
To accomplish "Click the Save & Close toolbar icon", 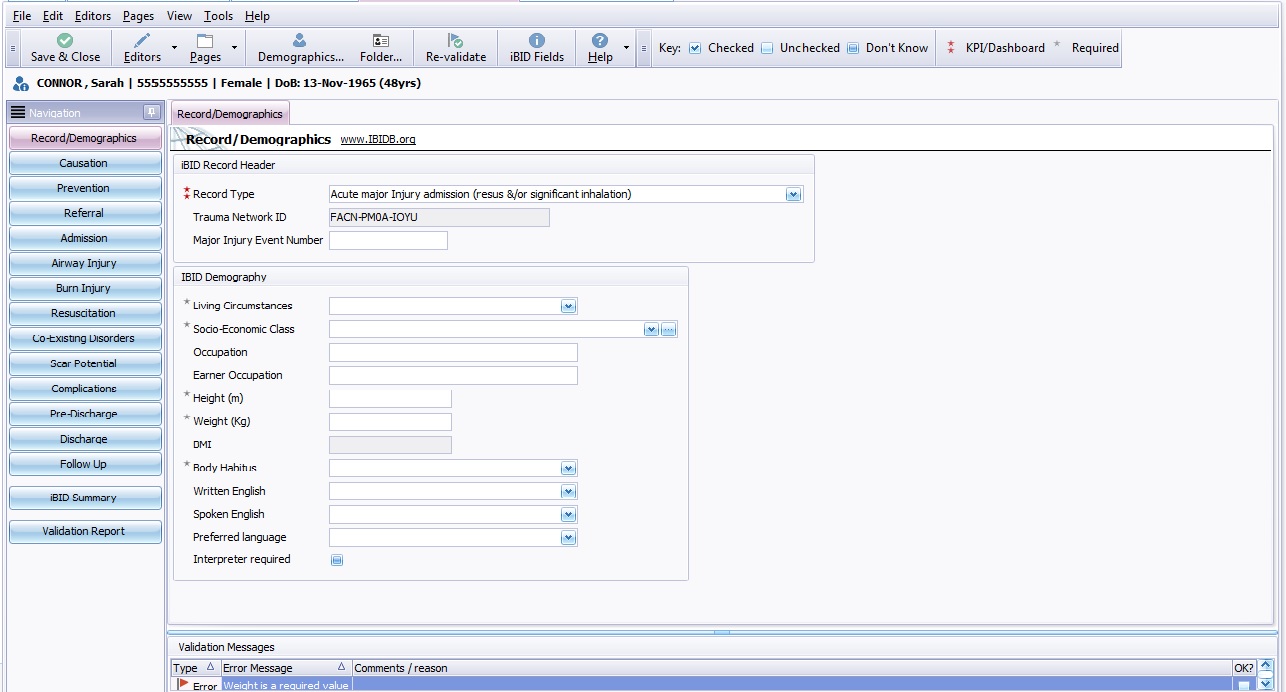I will (x=65, y=41).
